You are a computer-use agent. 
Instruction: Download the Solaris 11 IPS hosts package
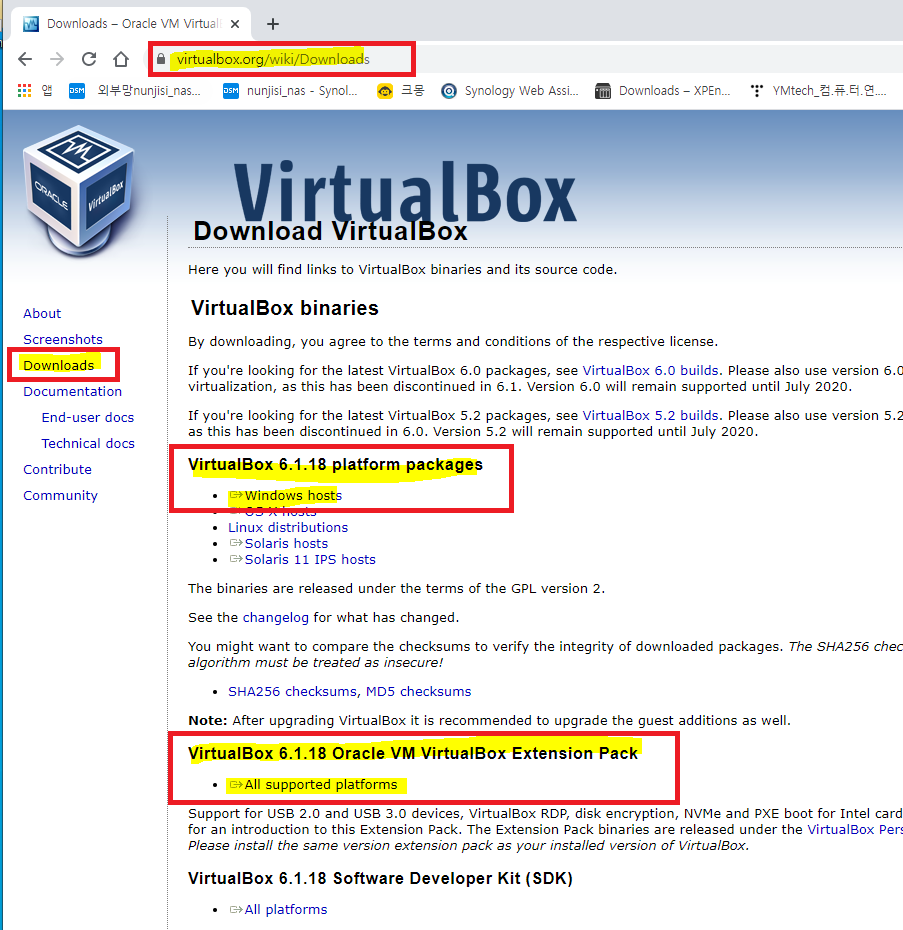(x=303, y=559)
